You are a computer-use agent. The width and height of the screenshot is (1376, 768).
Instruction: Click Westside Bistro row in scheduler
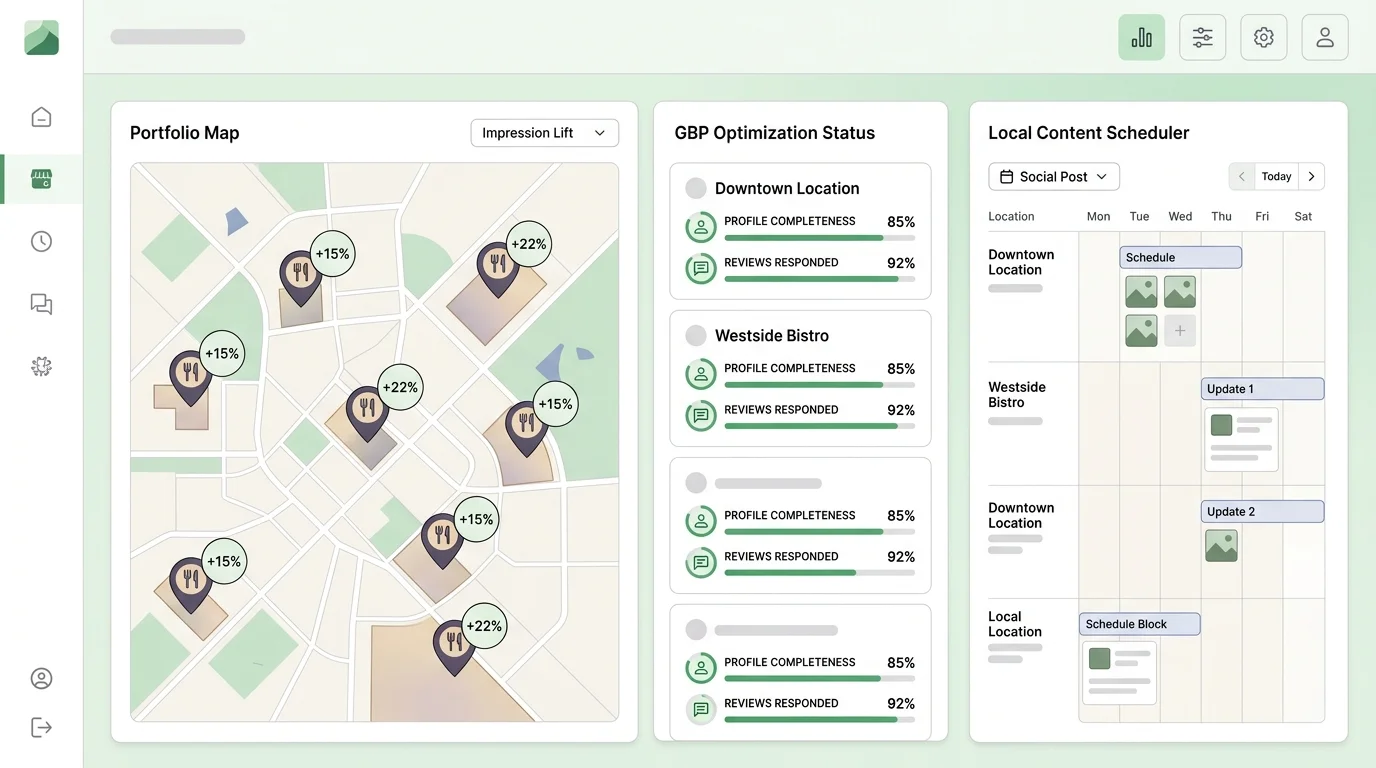pos(1156,424)
